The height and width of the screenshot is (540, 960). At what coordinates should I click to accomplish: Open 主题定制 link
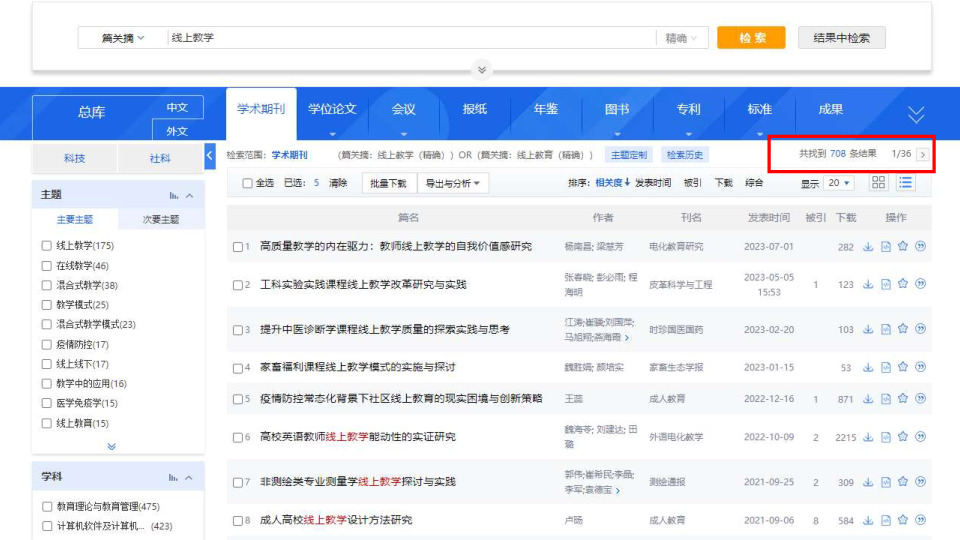(x=629, y=155)
